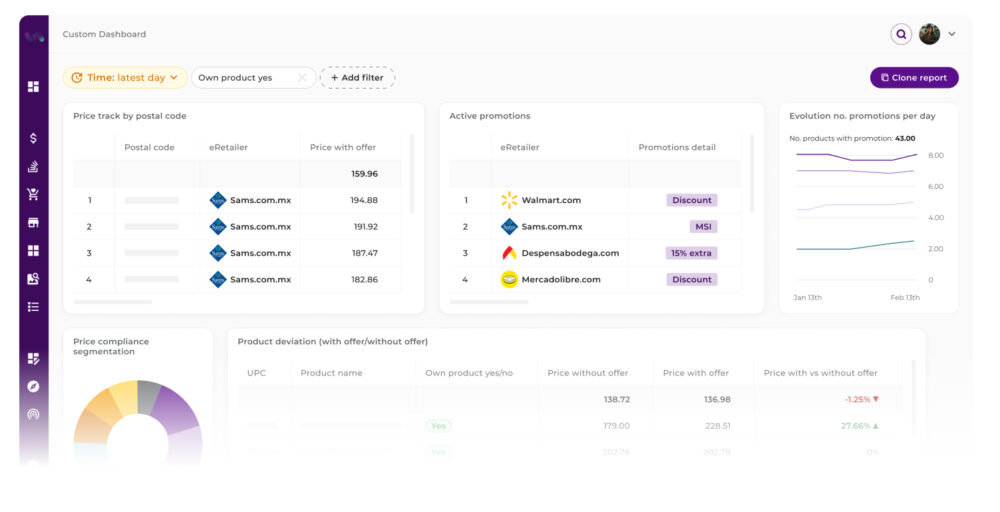This screenshot has height=512, width=1000.
Task: Click the Active promotions horizontal scrollbar
Action: (489, 302)
